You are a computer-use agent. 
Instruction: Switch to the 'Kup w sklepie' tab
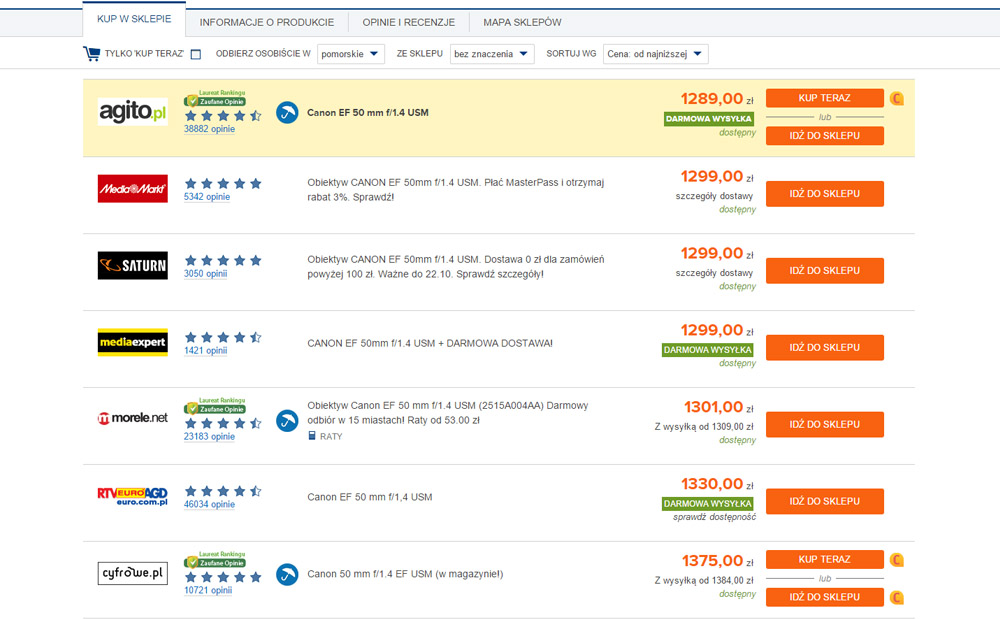tap(134, 19)
